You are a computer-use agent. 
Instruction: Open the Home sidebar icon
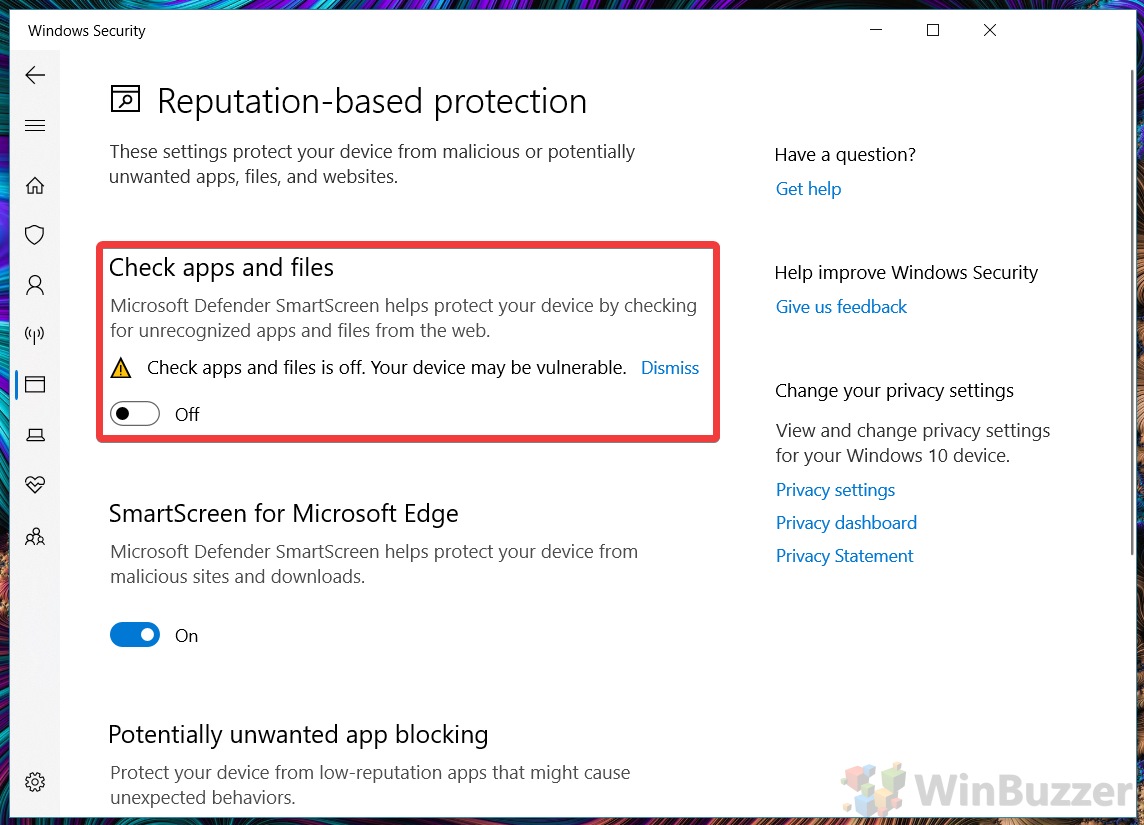tap(35, 186)
